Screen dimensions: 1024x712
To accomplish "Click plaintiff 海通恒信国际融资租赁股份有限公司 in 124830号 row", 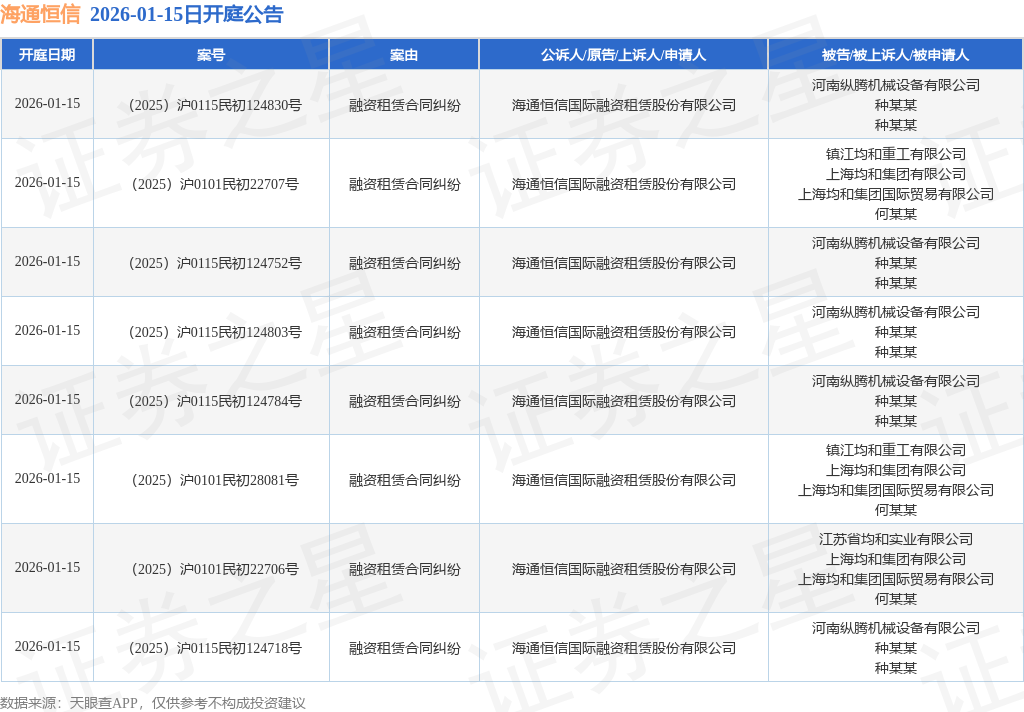I will (624, 105).
